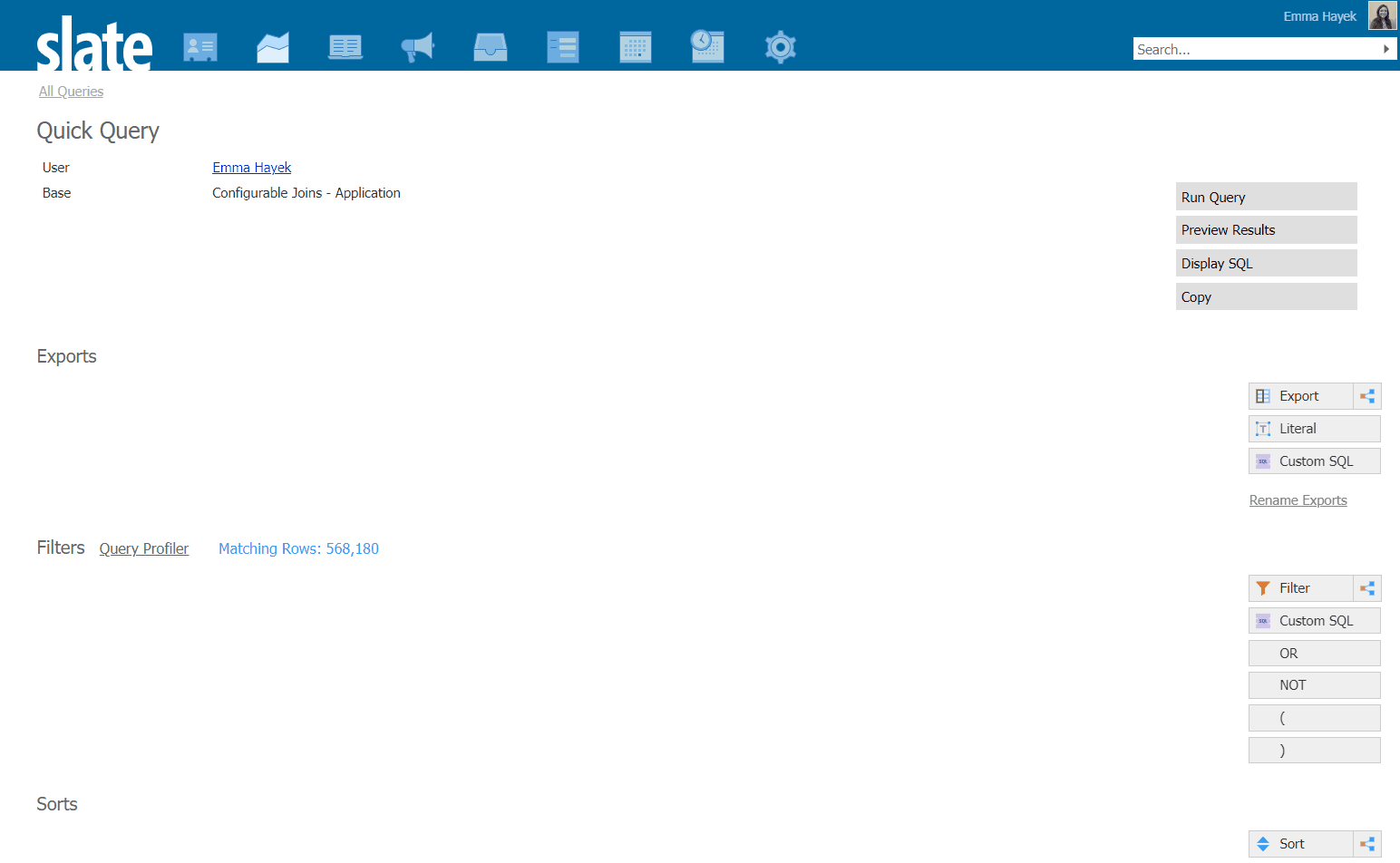Open joins icon beside Export button
This screenshot has width=1400, height=863.
click(1367, 396)
